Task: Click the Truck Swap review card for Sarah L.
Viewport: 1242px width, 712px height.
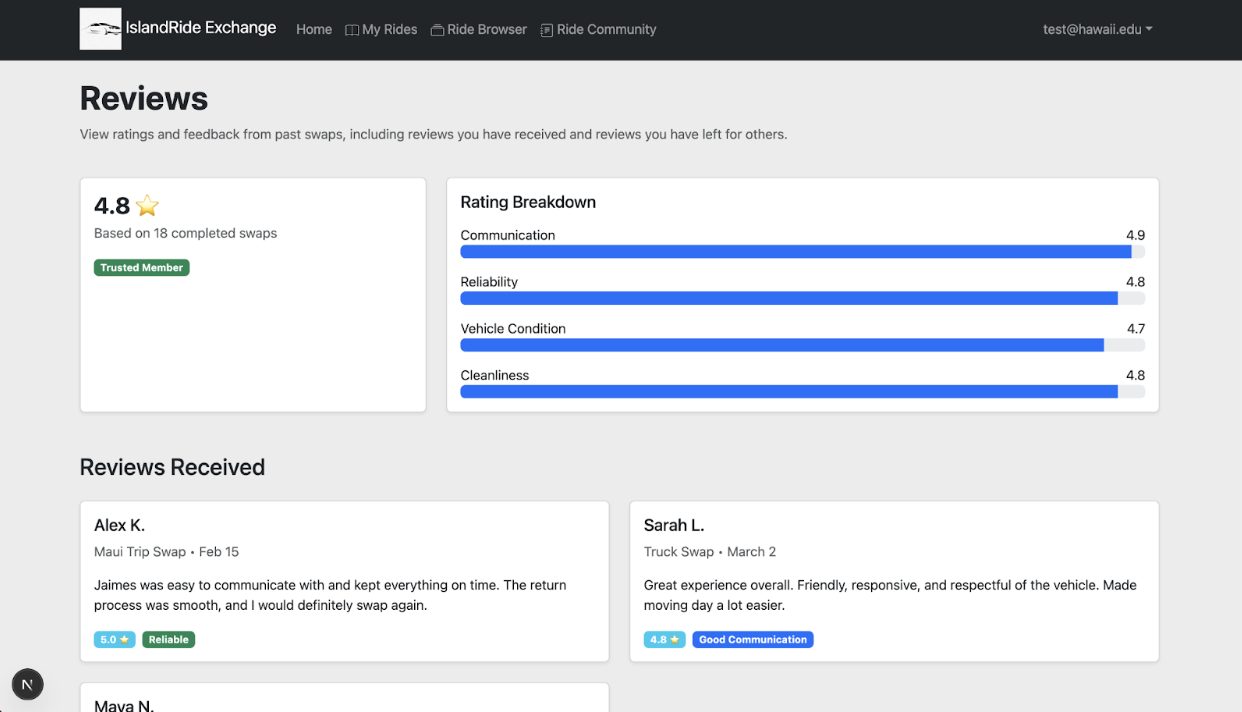Action: click(x=894, y=581)
